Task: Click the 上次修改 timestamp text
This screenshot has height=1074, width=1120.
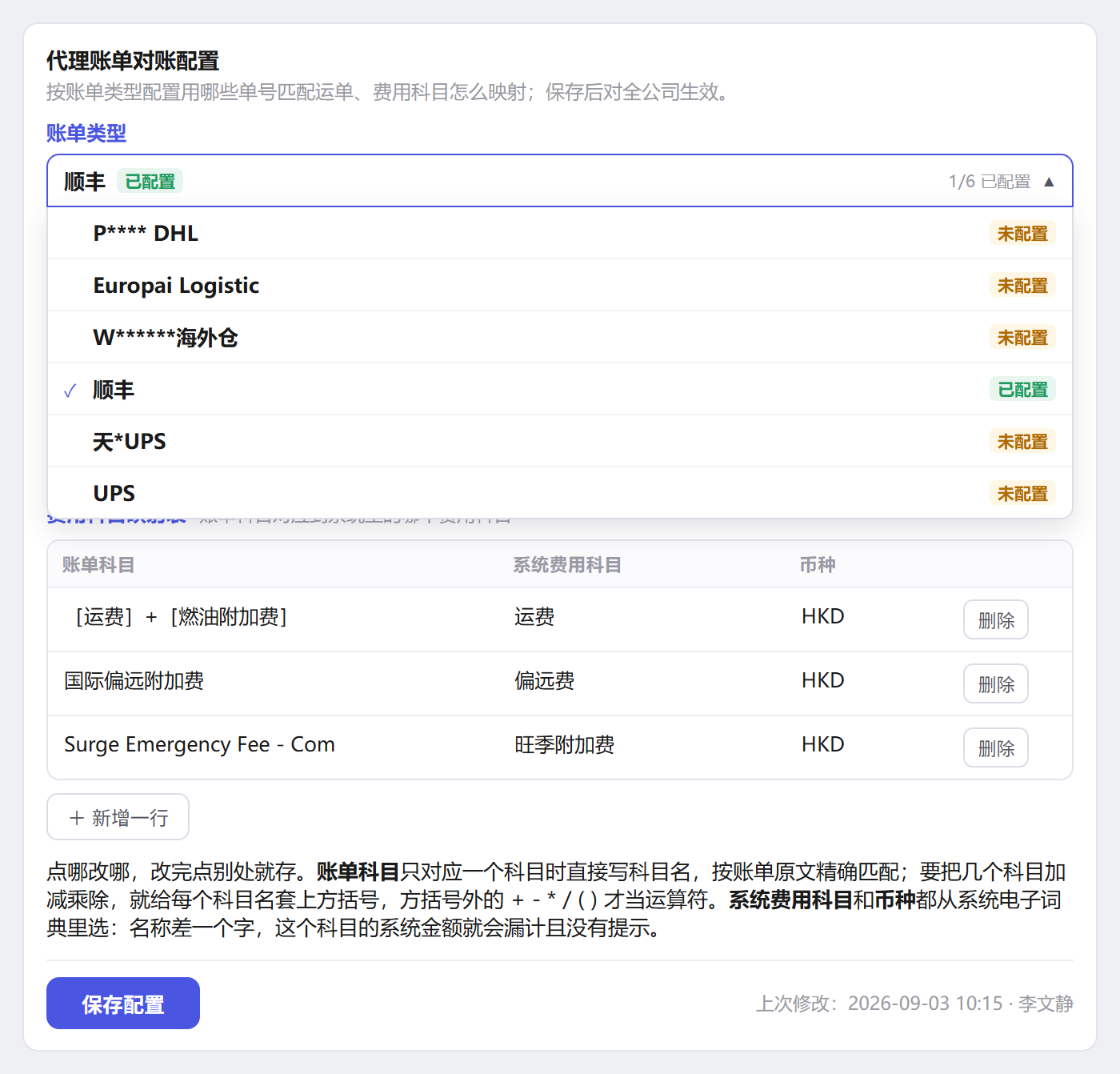Action: click(915, 1004)
